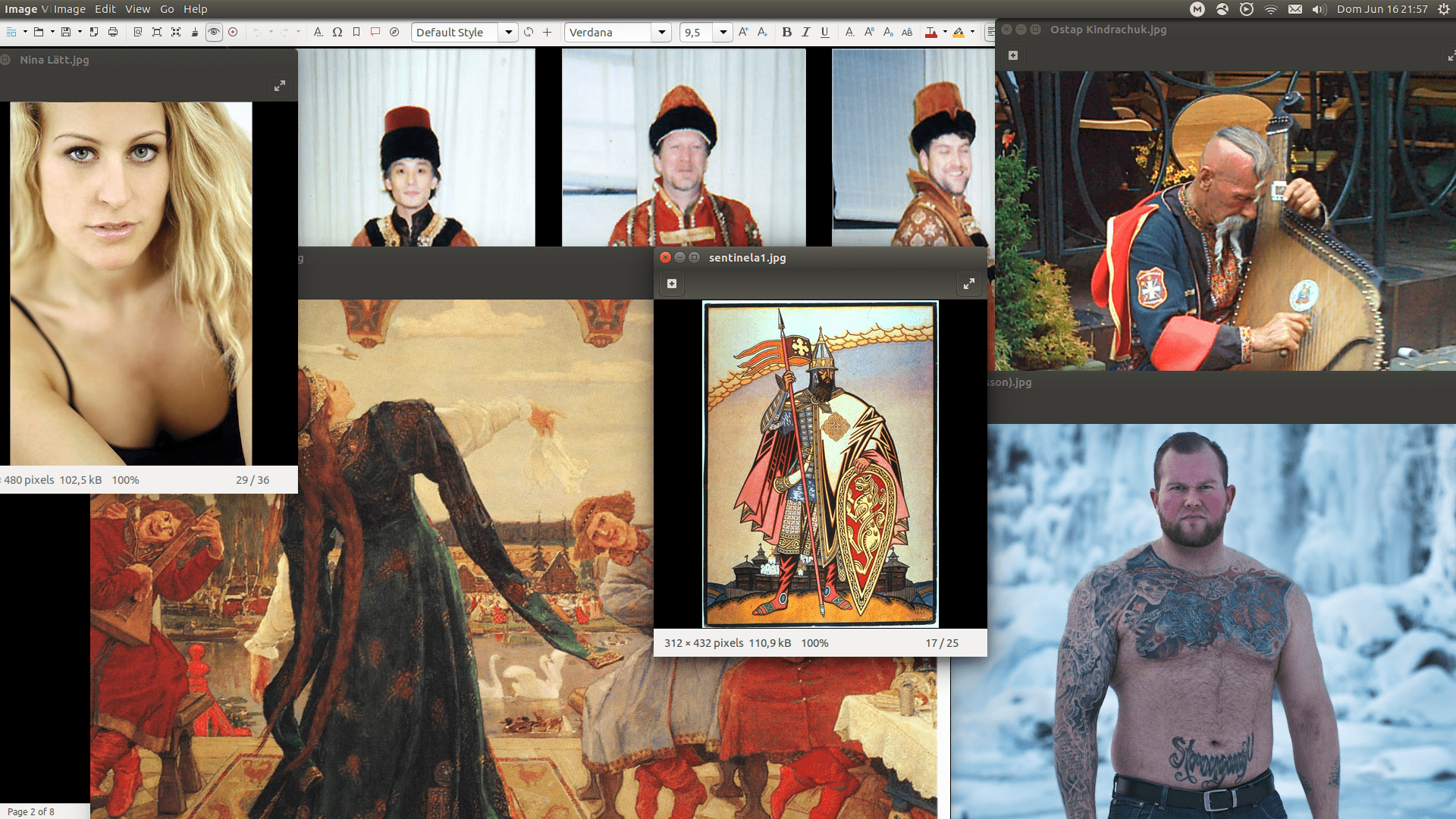Toggle Bold formatting

pos(786,33)
